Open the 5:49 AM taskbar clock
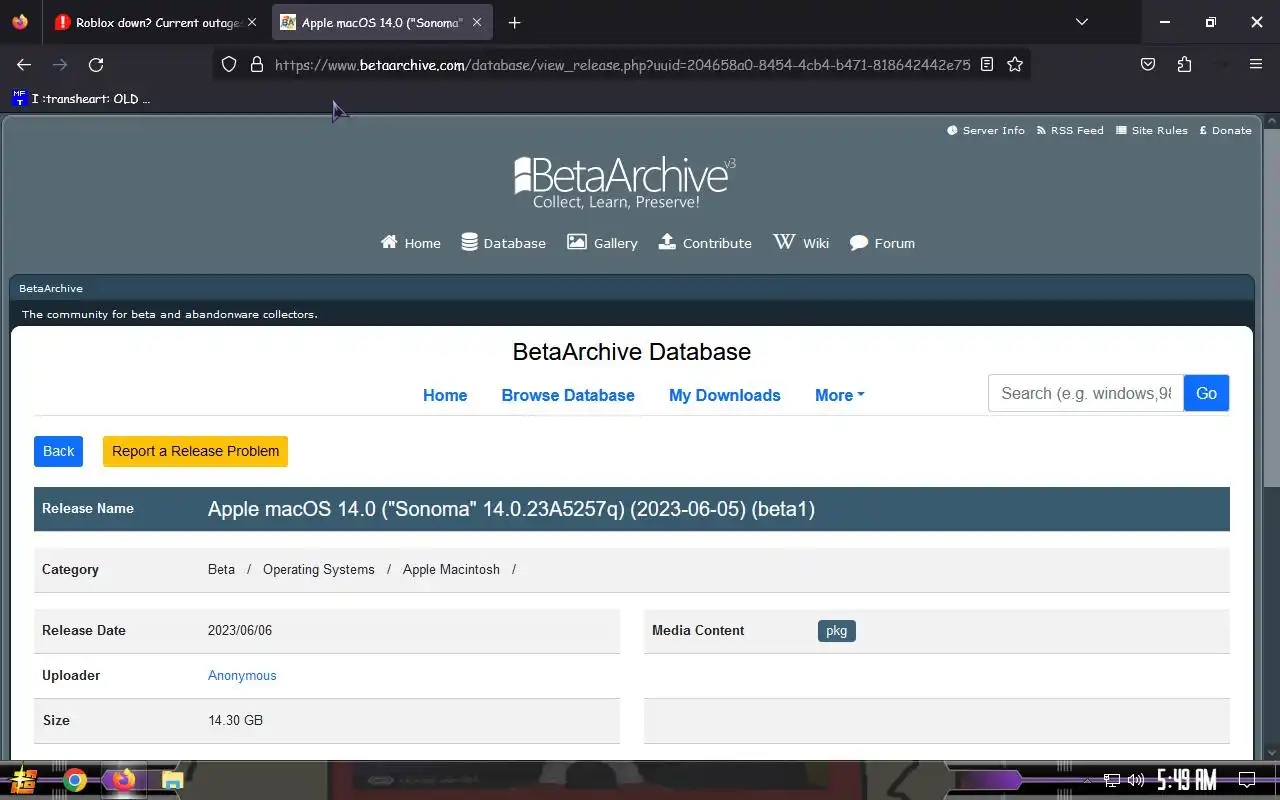Viewport: 1280px width, 800px height. coord(1186,780)
